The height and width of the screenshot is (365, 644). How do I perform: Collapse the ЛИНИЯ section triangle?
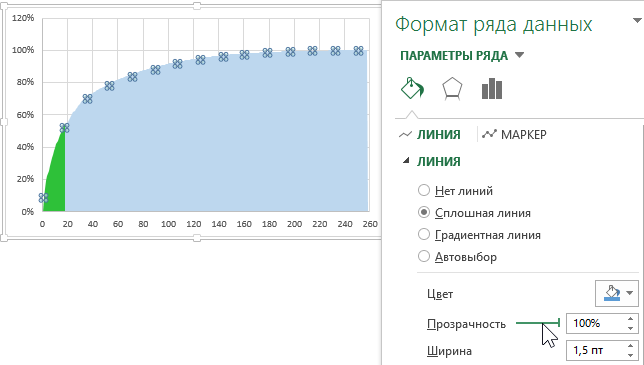tap(406, 161)
